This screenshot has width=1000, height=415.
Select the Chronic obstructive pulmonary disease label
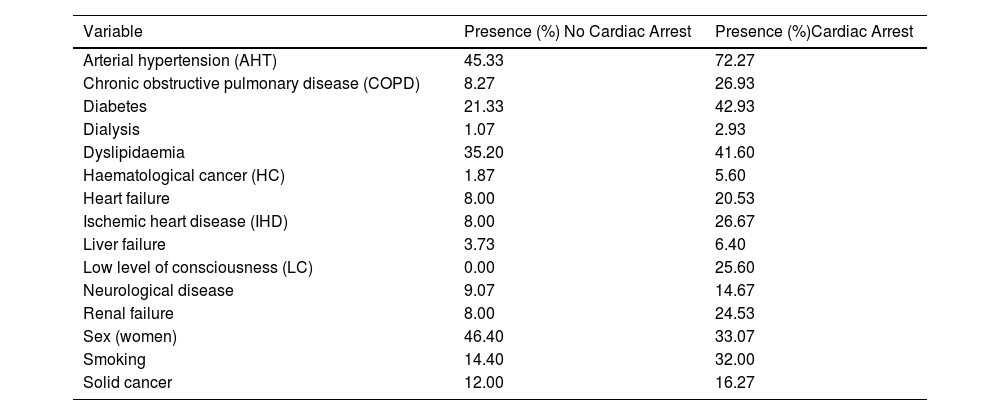point(251,83)
